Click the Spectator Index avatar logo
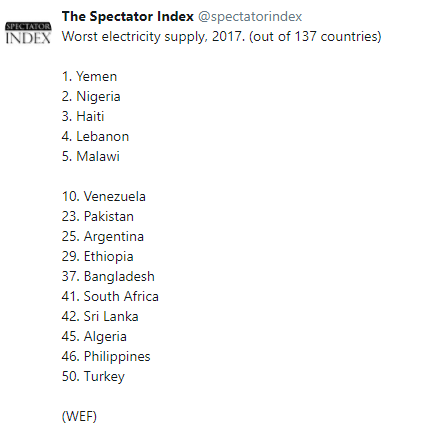 (x=28, y=33)
